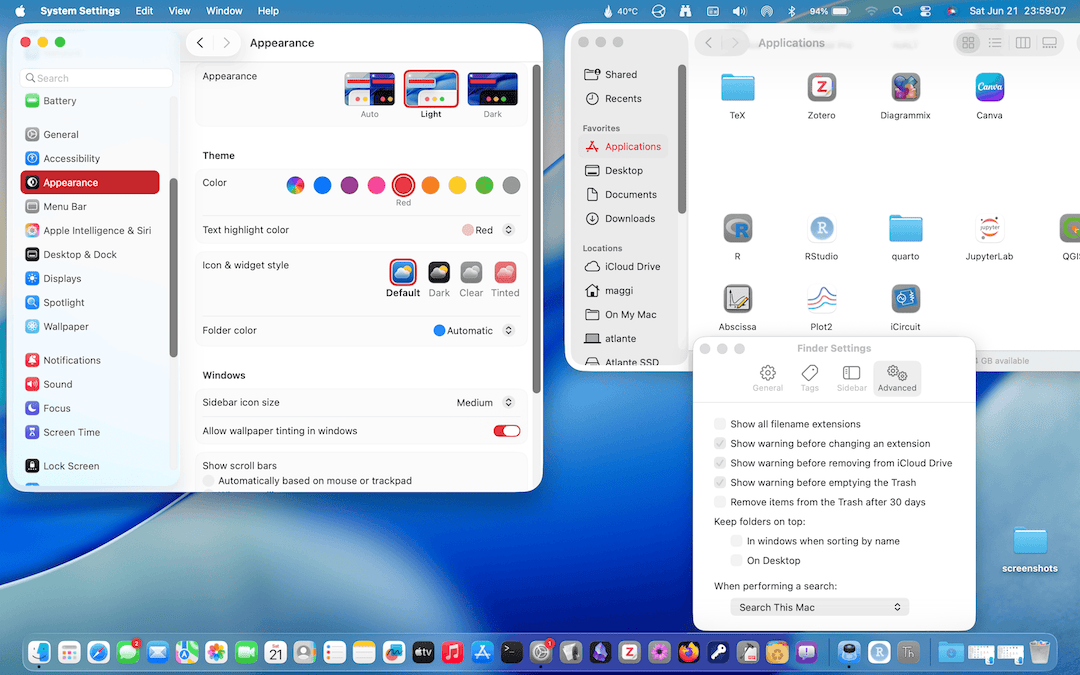
Task: Toggle warning before removing from iCloud Drive
Action: (x=720, y=463)
